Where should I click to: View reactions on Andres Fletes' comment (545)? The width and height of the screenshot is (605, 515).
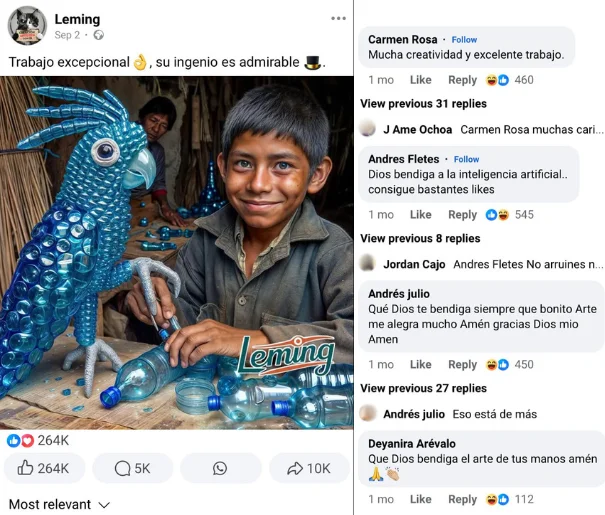pos(510,215)
